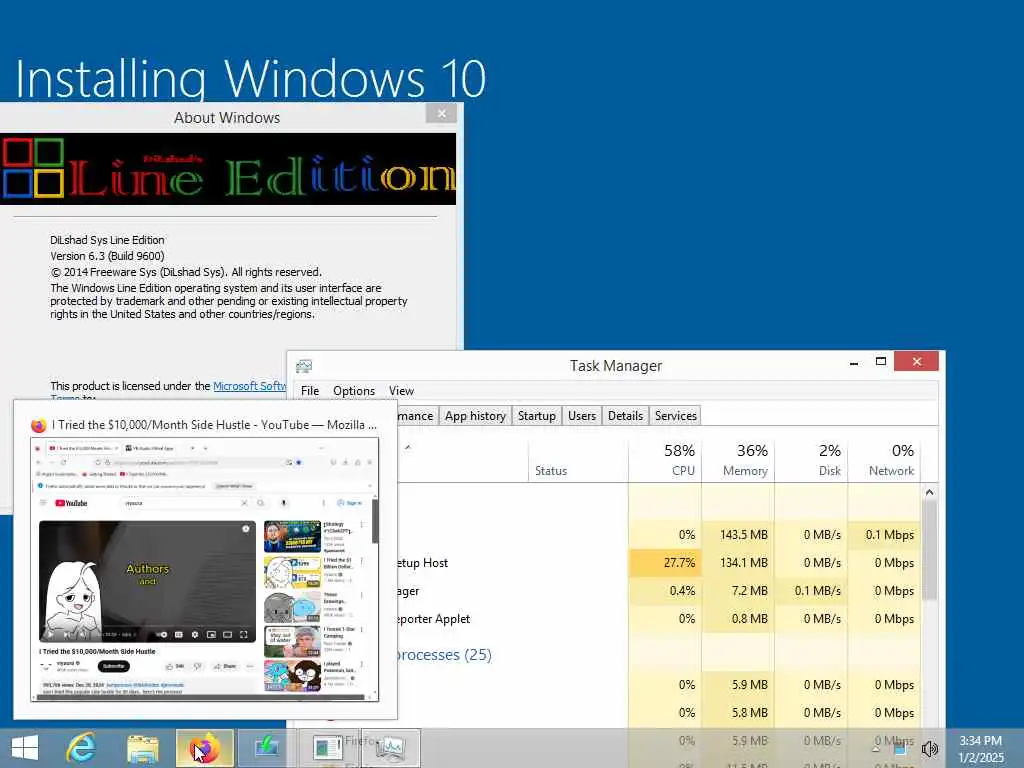The width and height of the screenshot is (1024, 768).
Task: Select the partially hidden Performance tab
Action: tap(417, 416)
